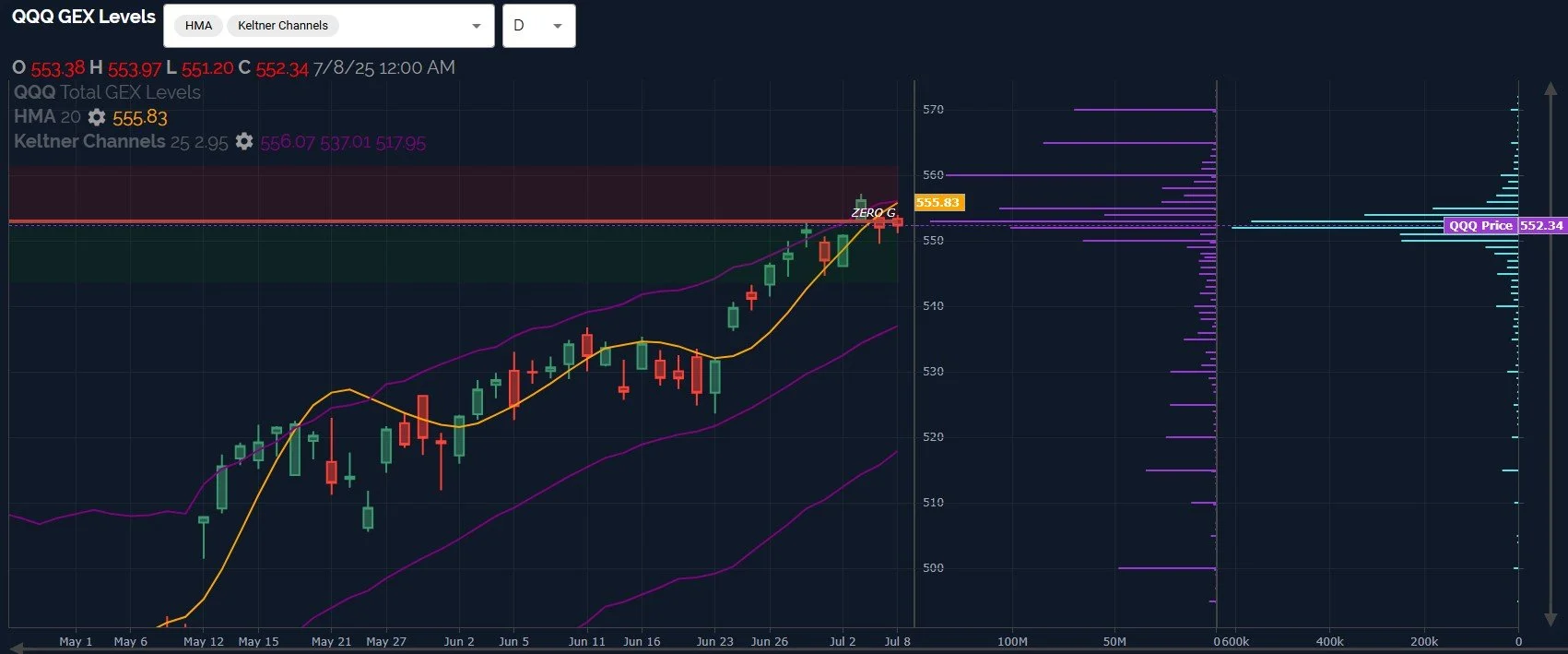The image size is (1568, 654).
Task: Click the QQQ GEX Levels title
Action: pyautogui.click(x=84, y=17)
